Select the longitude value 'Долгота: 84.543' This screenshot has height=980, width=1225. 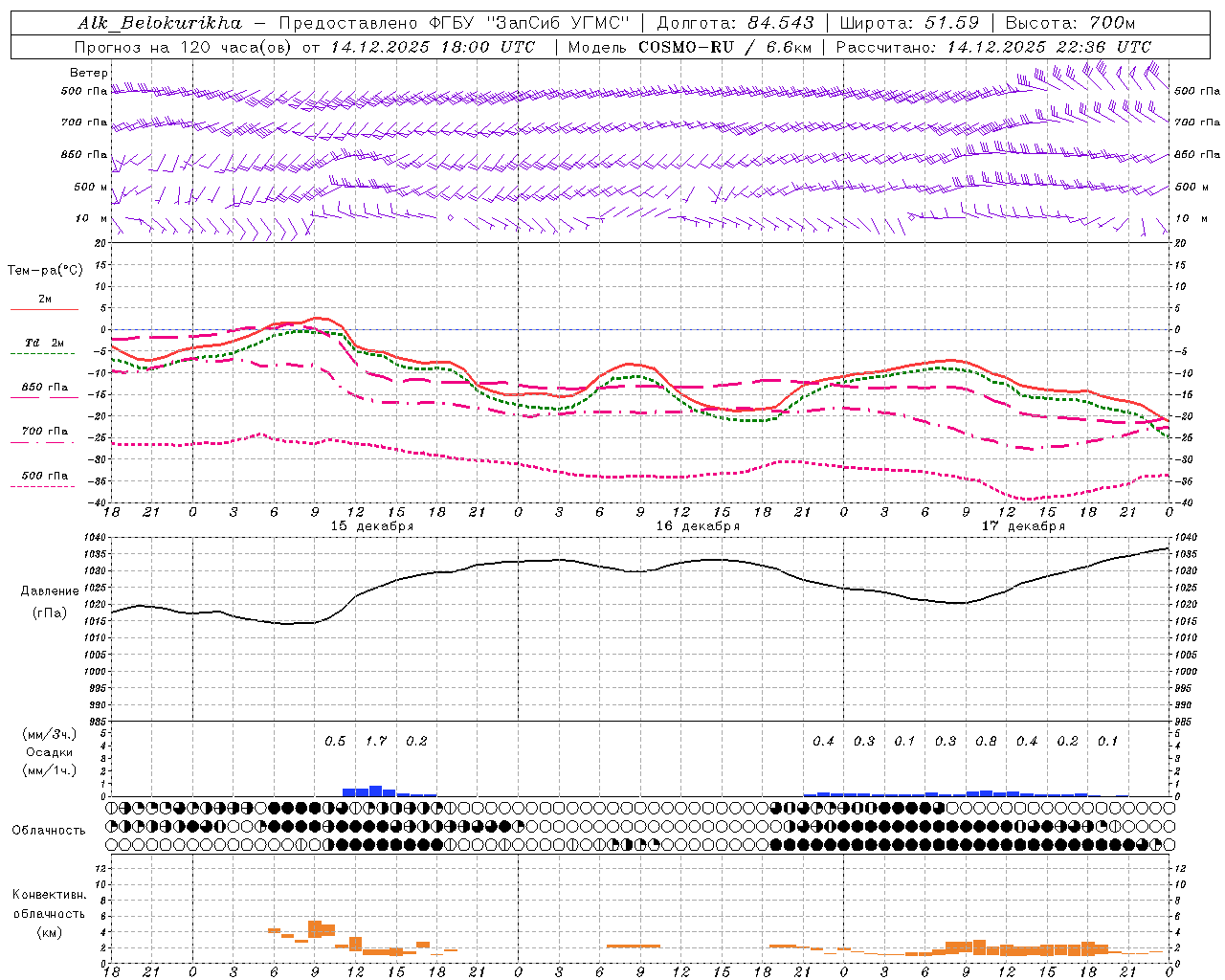tap(736, 23)
